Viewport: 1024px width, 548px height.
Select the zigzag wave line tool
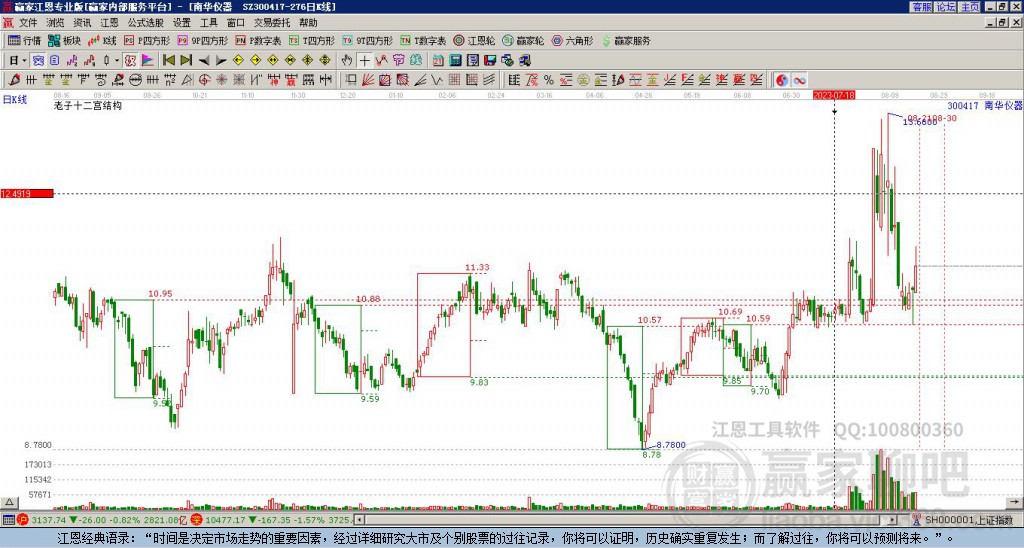437,80
